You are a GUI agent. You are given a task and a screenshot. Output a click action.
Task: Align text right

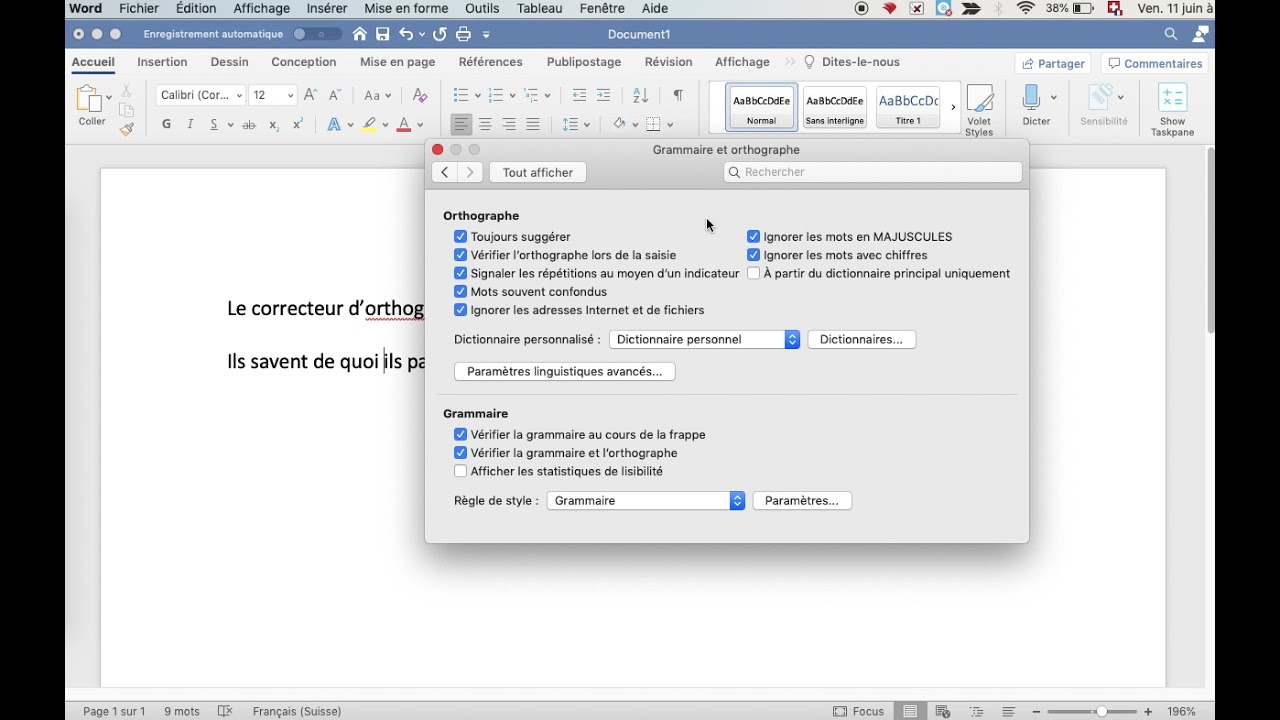tap(509, 125)
